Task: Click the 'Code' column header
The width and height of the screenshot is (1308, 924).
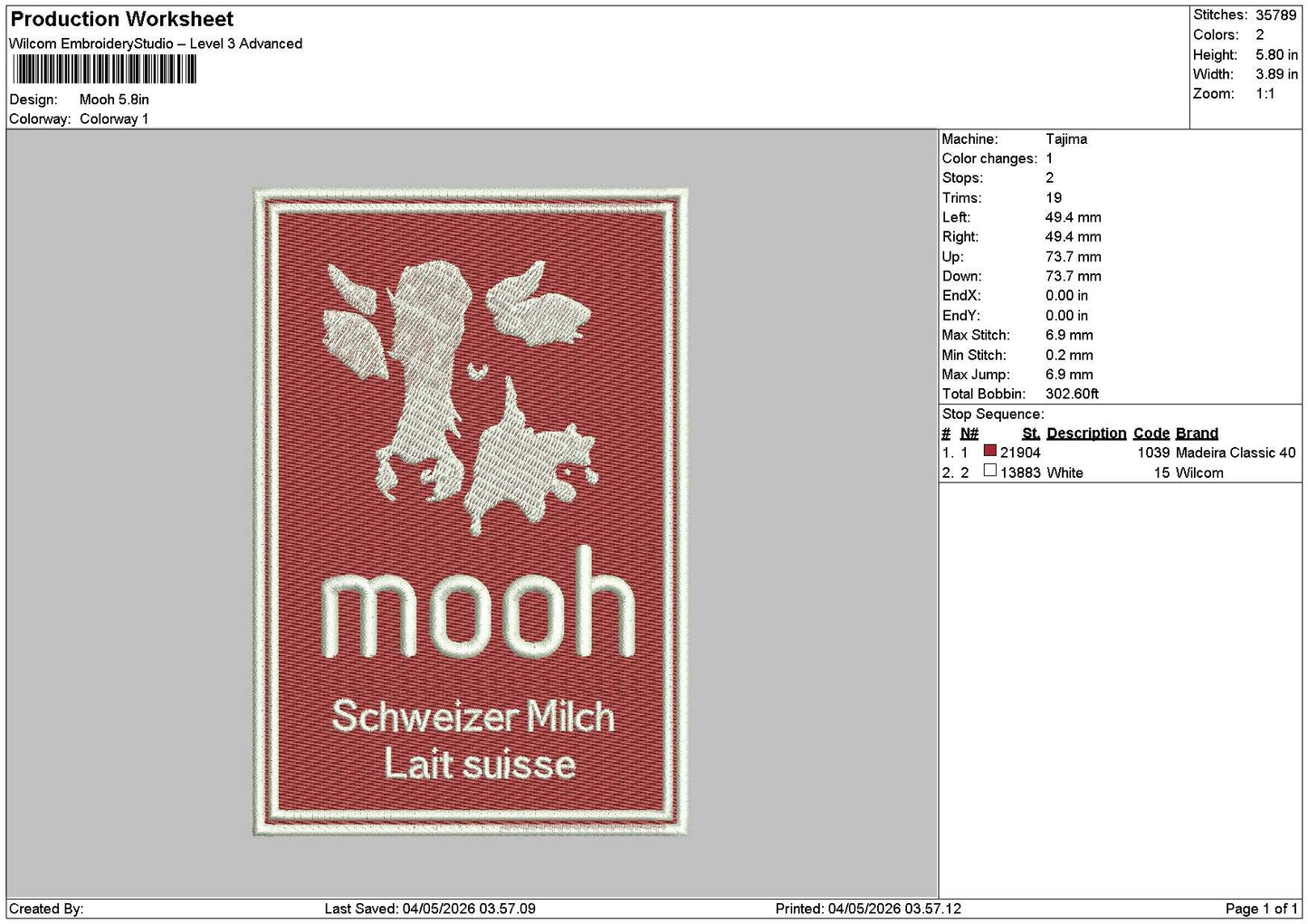Action: point(1151,433)
